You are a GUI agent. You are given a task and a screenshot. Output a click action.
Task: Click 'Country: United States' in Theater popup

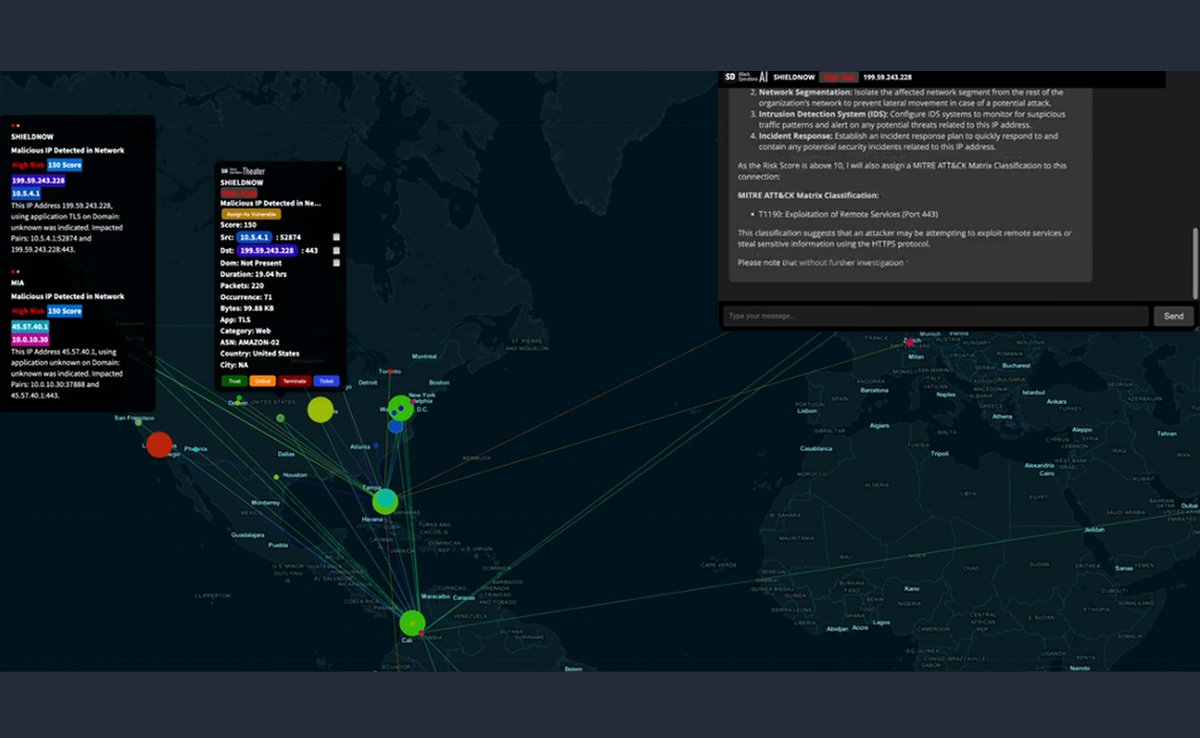tap(260, 353)
